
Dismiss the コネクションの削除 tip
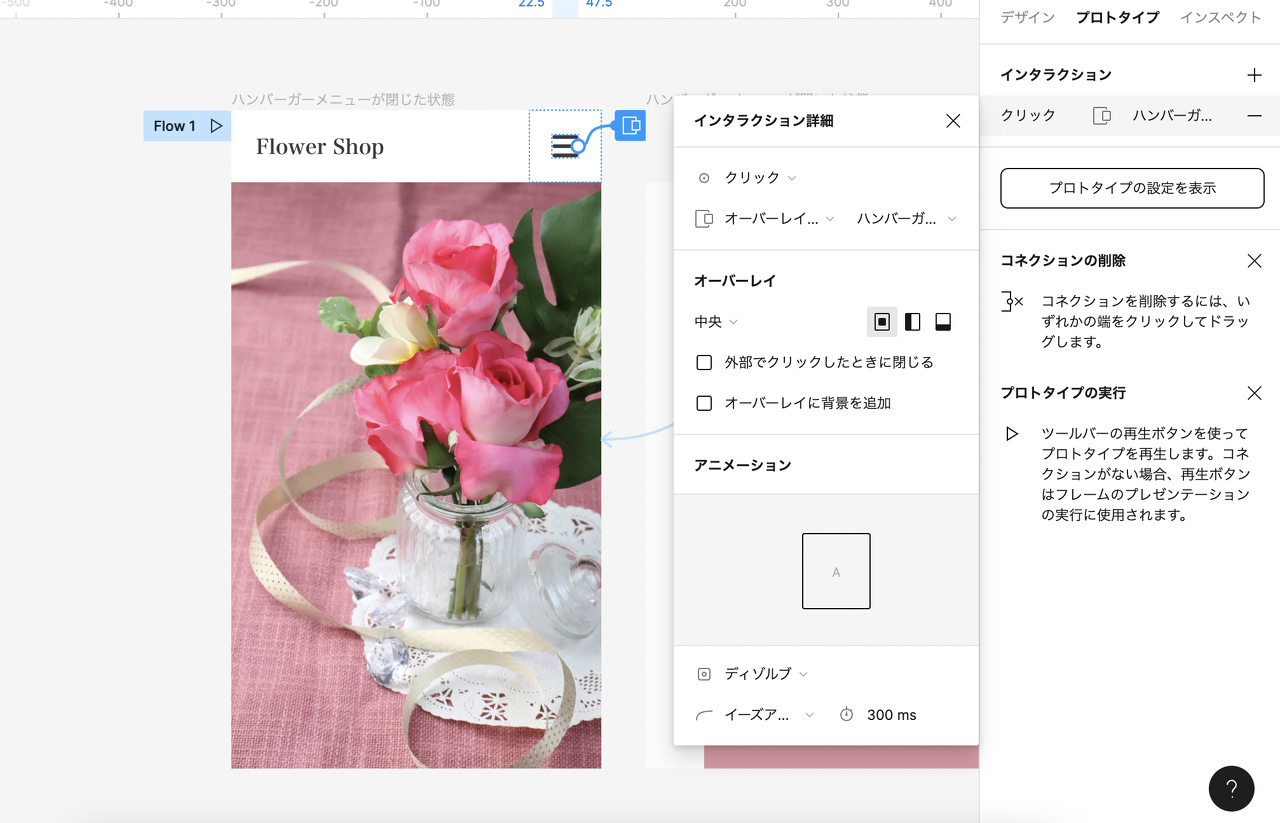1254,261
